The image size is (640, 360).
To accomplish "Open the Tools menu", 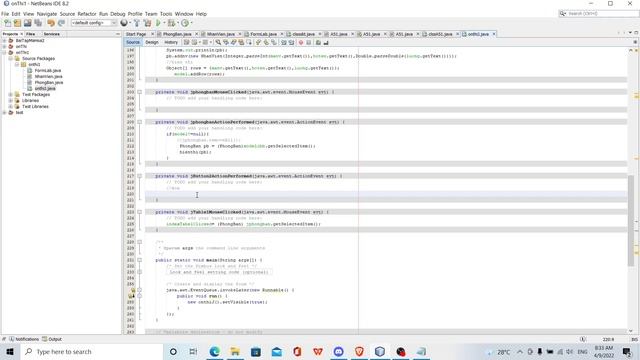I will pos(166,14).
